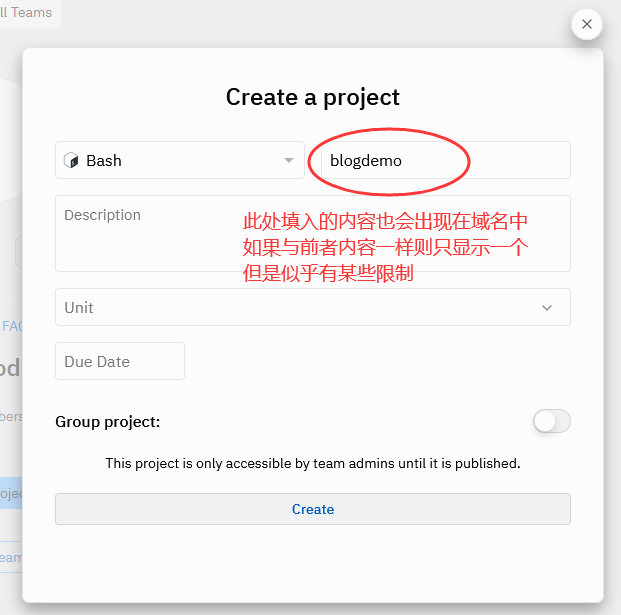Click the blogdemo project name field
621x615 pixels.
pyautogui.click(x=446, y=160)
